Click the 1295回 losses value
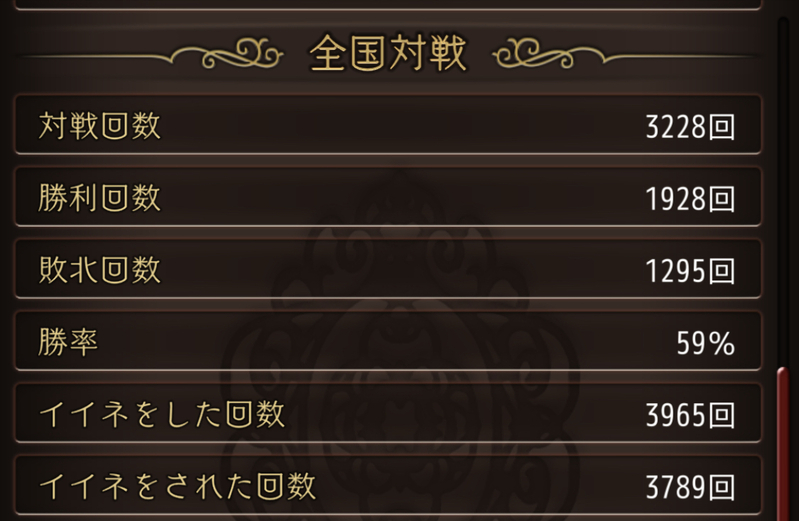The image size is (799, 521). (690, 271)
